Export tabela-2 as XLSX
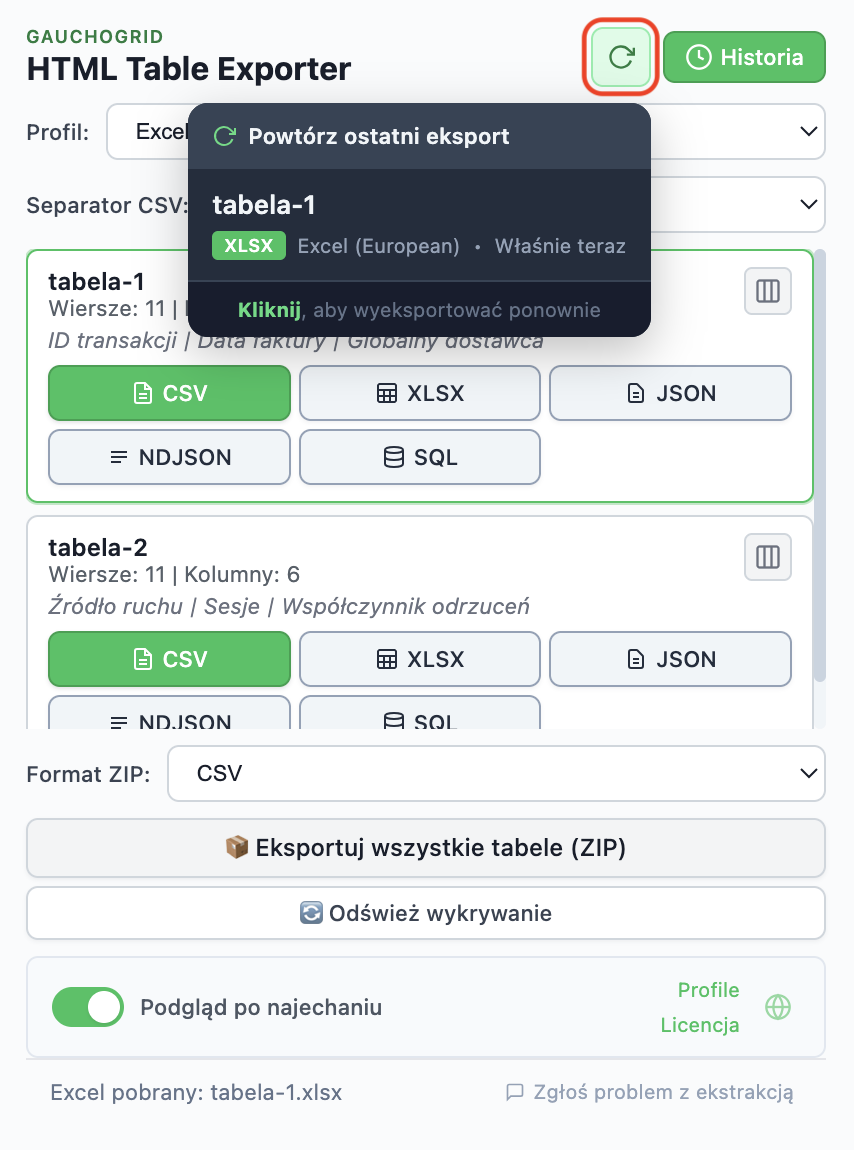Viewport: 854px width, 1150px height. (x=420, y=659)
